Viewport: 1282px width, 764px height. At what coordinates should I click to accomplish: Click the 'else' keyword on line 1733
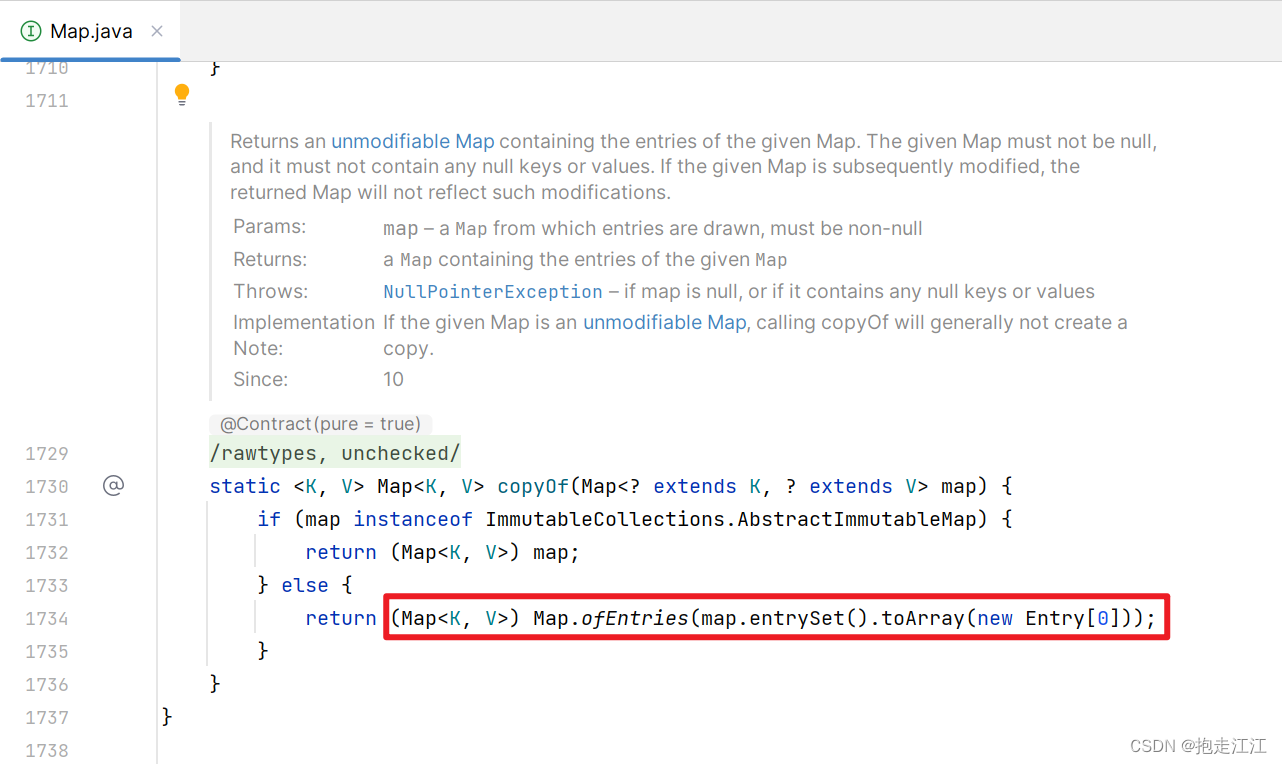pos(305,585)
